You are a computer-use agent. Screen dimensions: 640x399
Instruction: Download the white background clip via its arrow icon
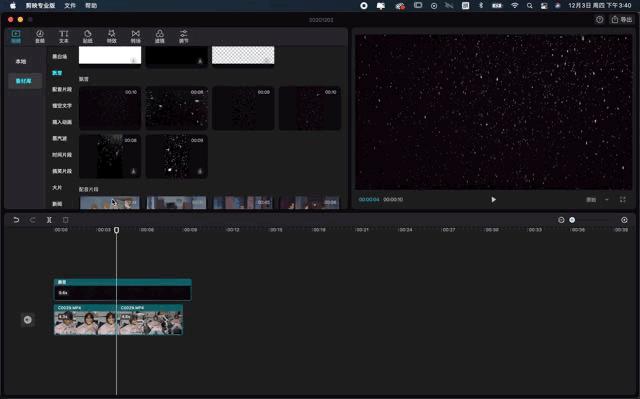[x=133, y=60]
